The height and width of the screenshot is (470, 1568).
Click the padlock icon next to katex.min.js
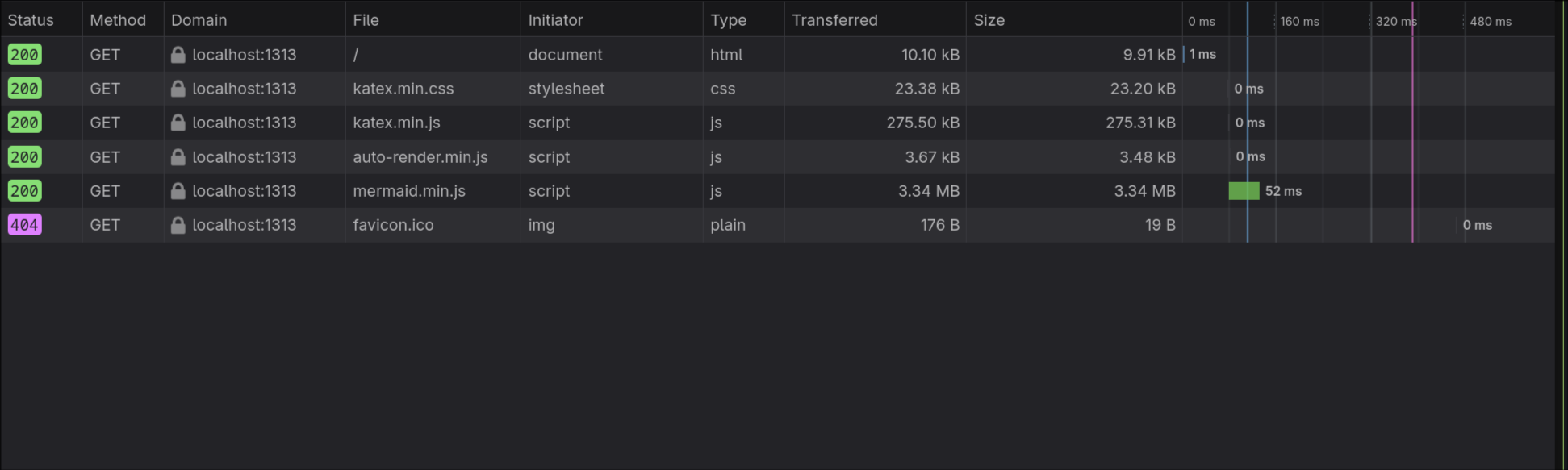coord(179,123)
